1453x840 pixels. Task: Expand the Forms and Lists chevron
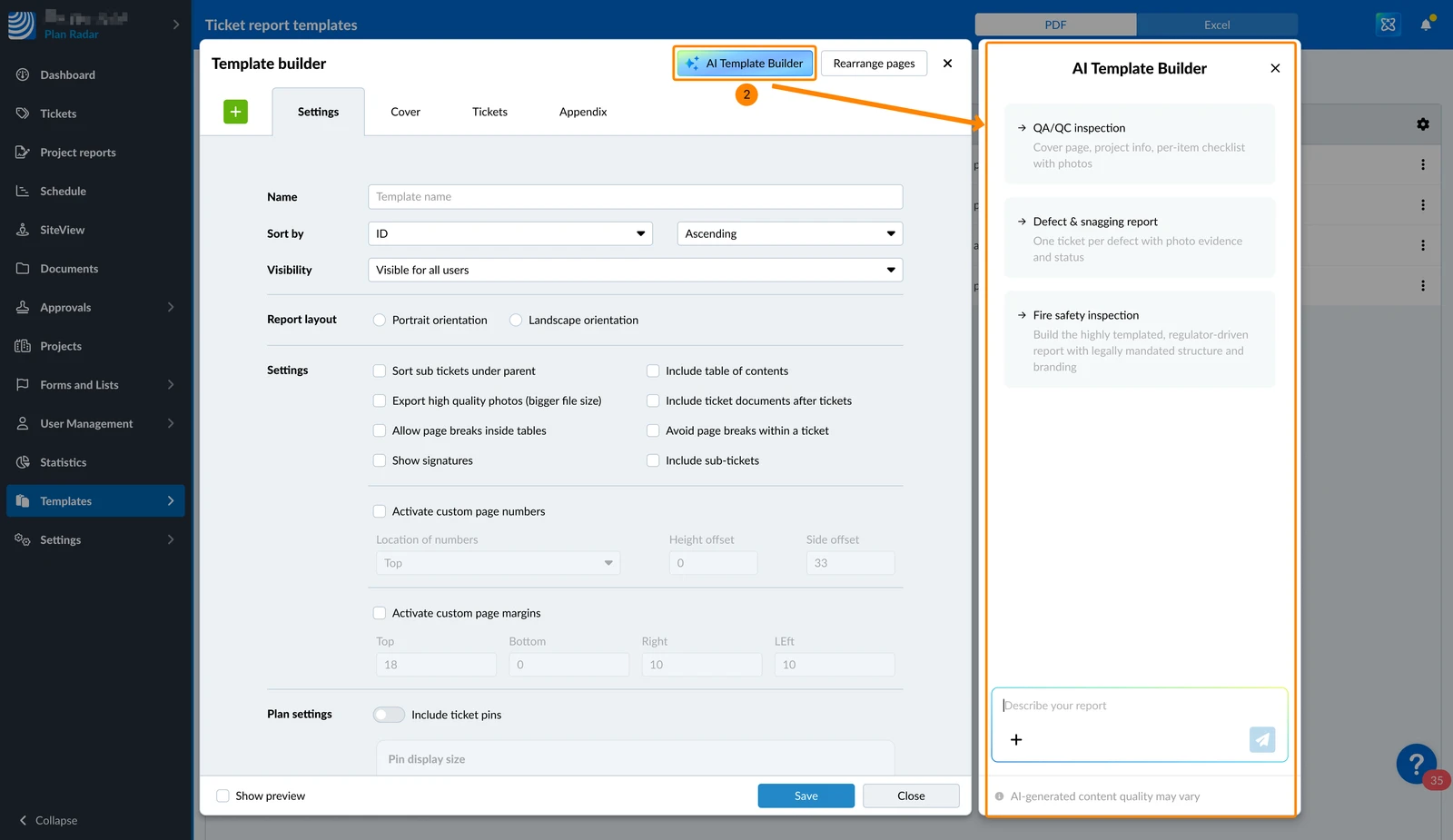coord(171,385)
